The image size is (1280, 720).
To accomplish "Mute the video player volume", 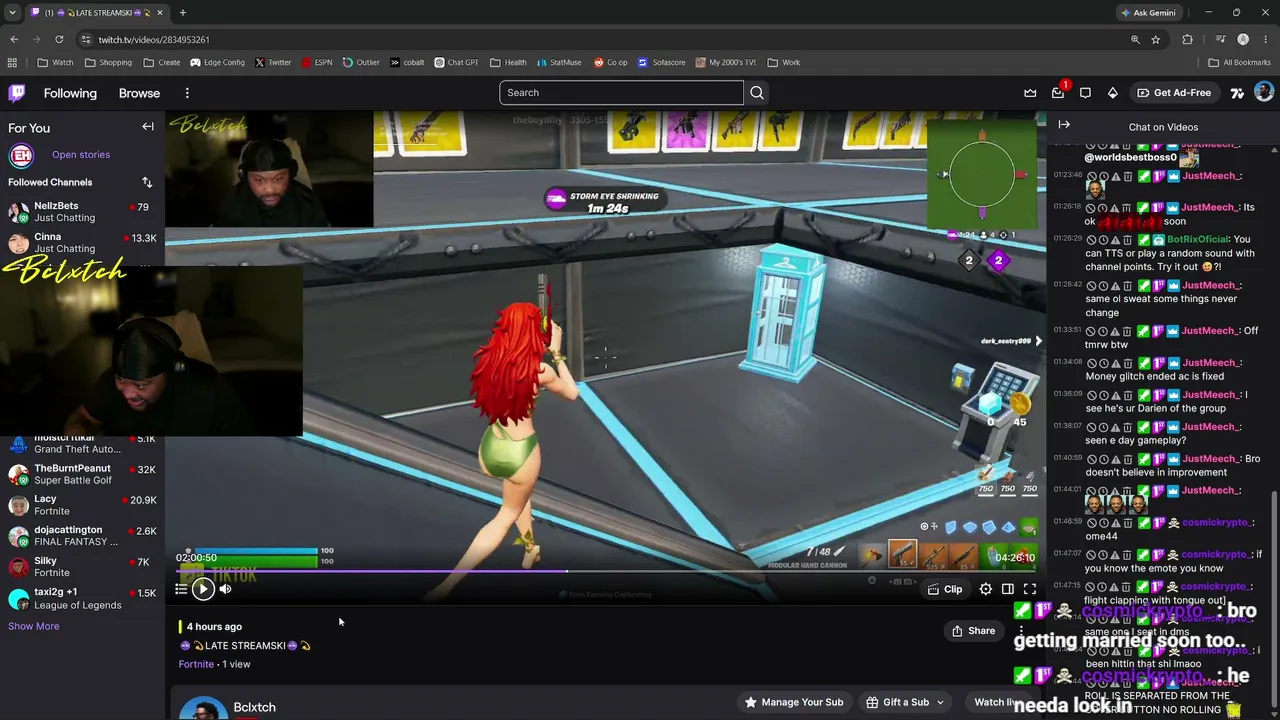I will tap(225, 589).
